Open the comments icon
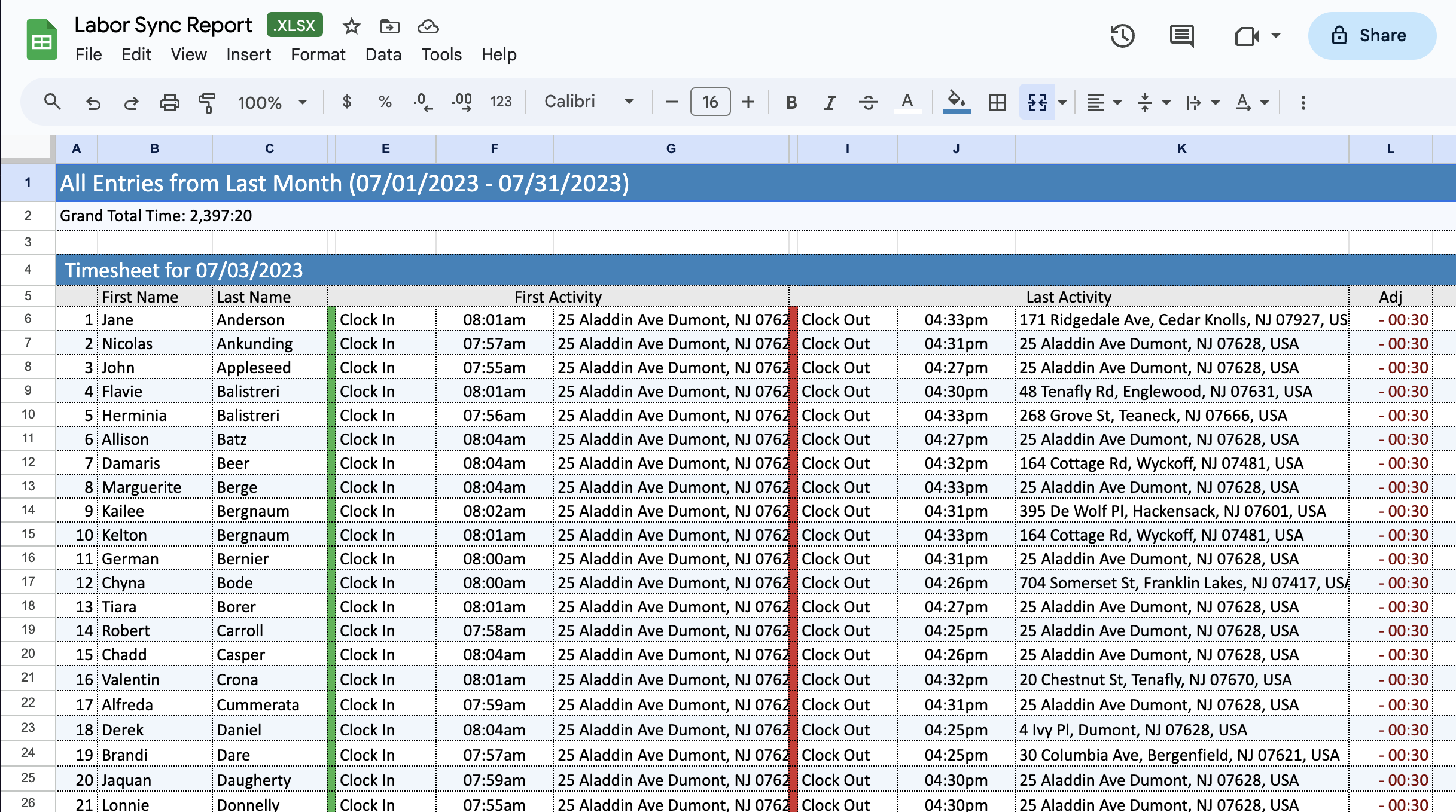 tap(1182, 36)
